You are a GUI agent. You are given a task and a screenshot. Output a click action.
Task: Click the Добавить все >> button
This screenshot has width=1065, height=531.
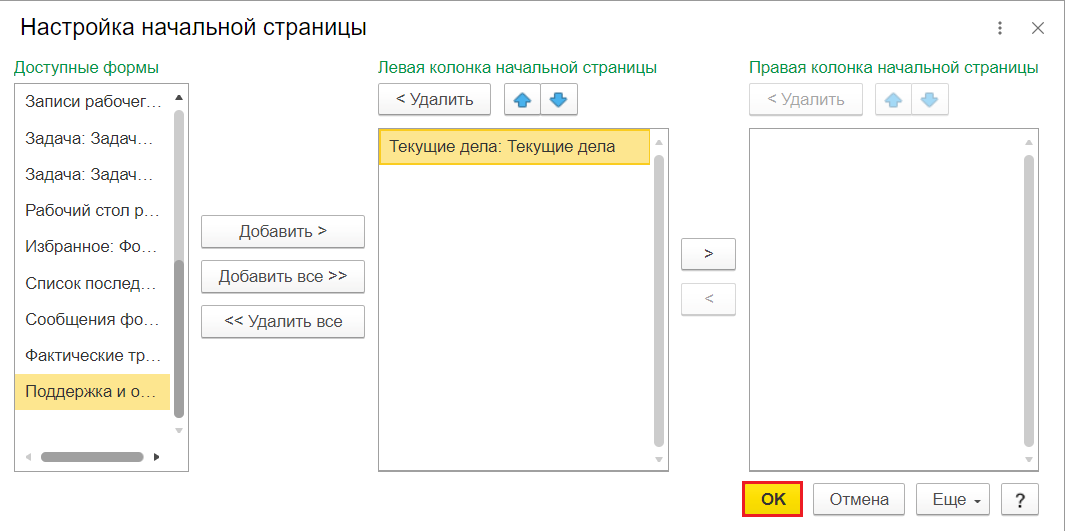(283, 276)
